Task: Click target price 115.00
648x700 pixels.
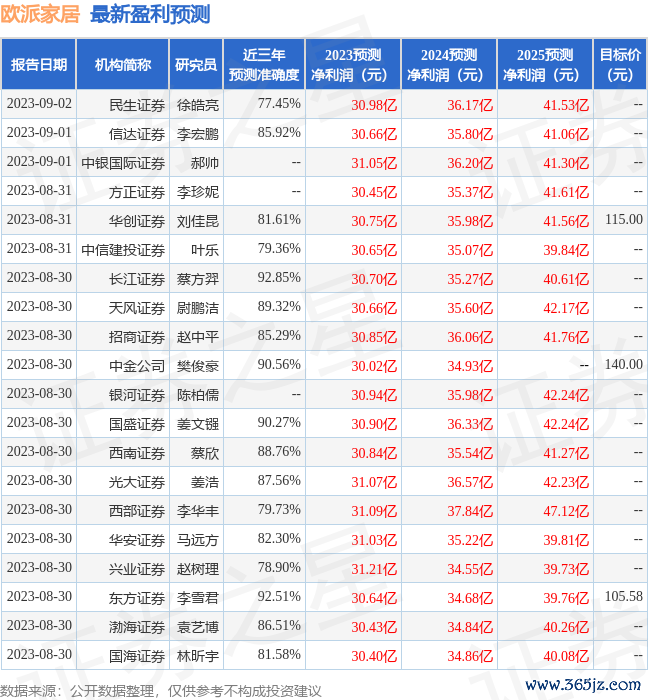Action: pos(624,219)
